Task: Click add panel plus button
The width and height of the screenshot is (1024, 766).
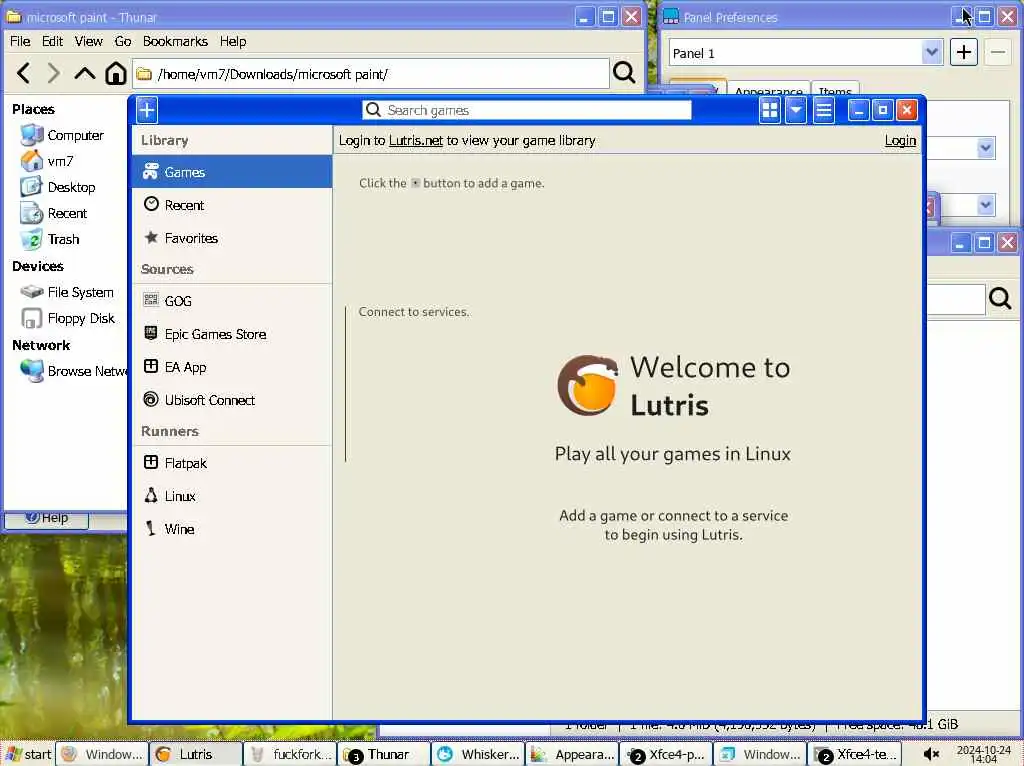Action: pos(963,52)
